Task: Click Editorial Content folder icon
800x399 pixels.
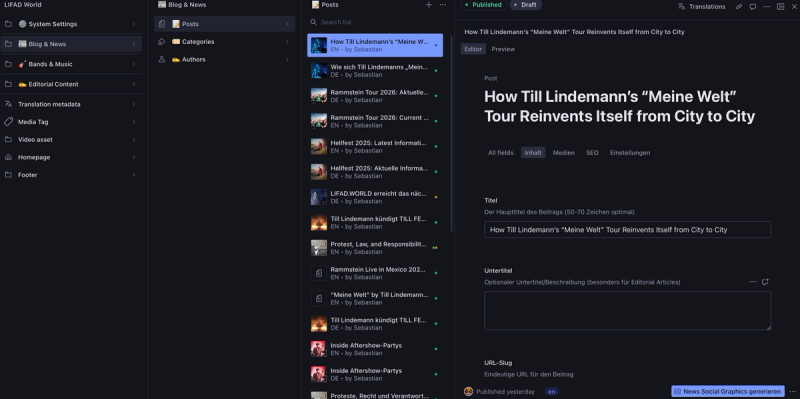Action: (x=8, y=84)
